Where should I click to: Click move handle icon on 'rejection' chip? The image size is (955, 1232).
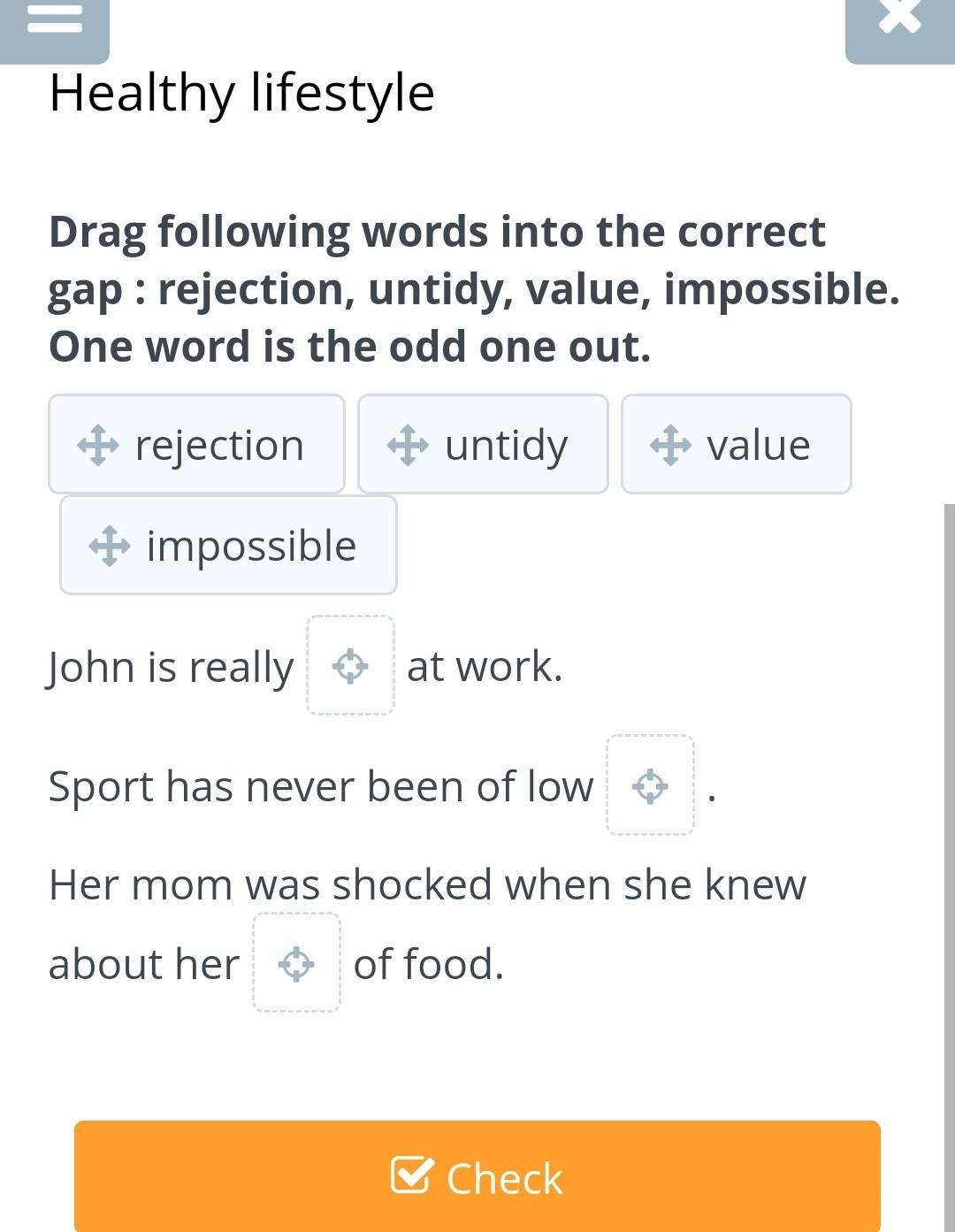pyautogui.click(x=97, y=445)
